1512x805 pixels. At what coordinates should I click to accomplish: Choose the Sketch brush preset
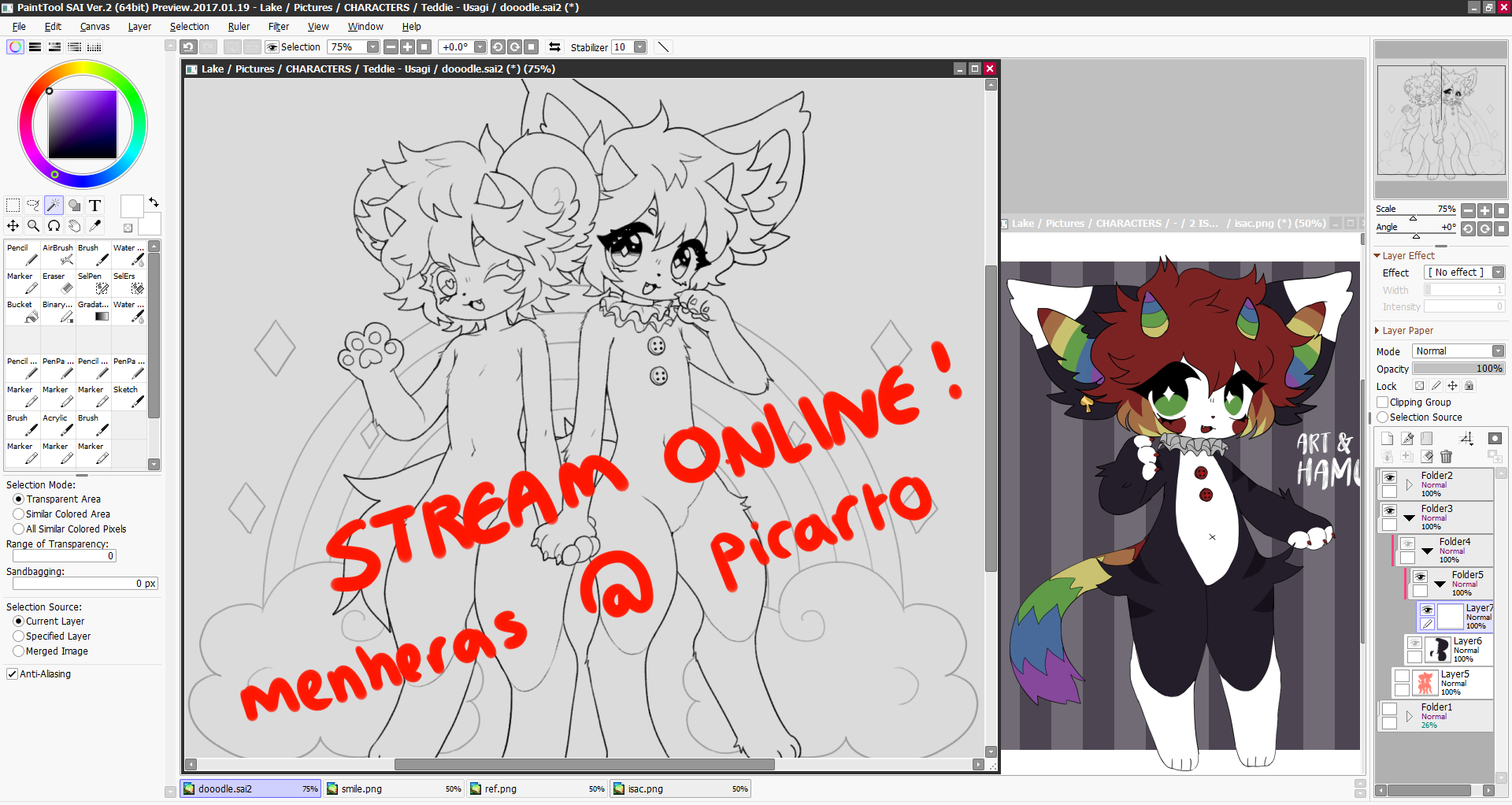[x=129, y=396]
